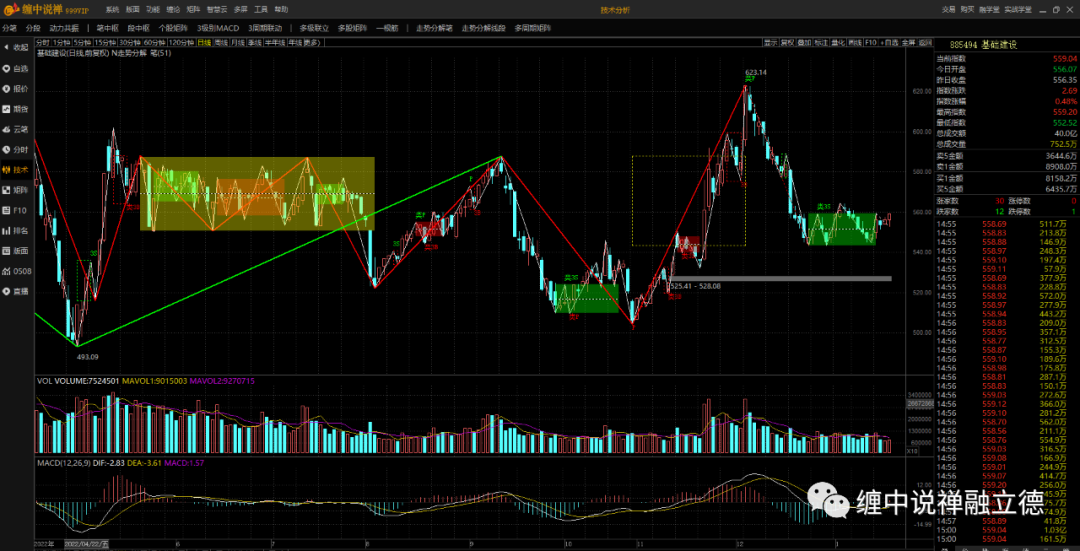Open the 工具 menu

261,10
